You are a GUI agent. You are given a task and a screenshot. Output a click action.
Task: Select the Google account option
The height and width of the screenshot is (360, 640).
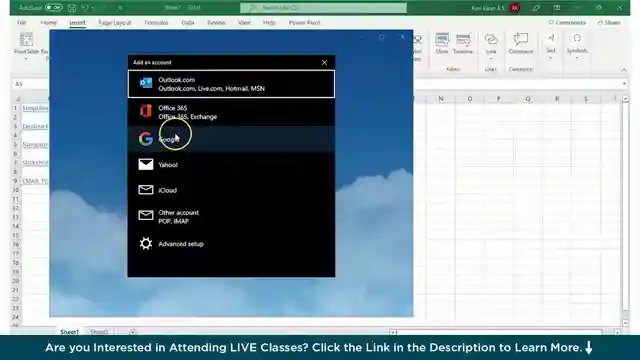pos(231,139)
